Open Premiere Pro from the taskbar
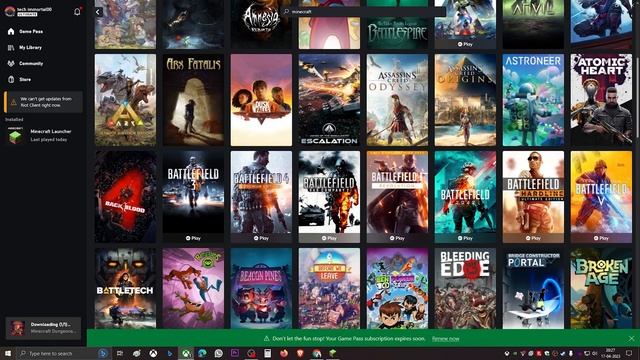640x360 pixels. pos(235,353)
